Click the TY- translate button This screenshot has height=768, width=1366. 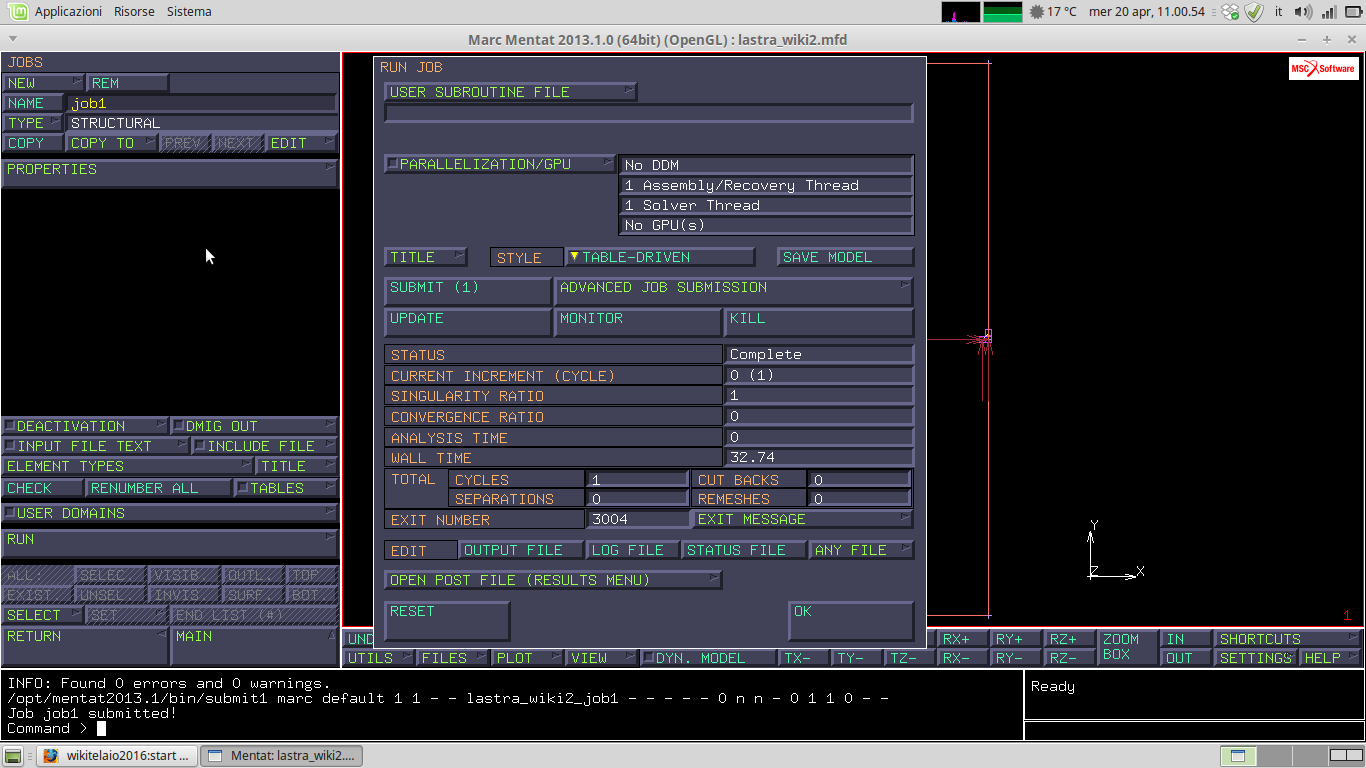click(857, 658)
